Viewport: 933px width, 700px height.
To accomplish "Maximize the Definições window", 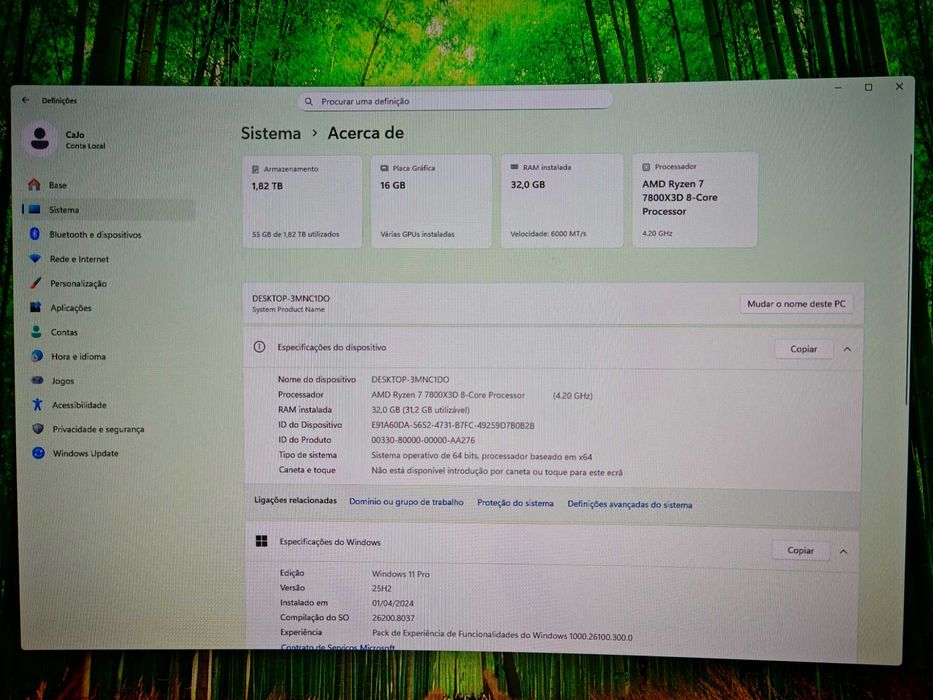I will pos(868,88).
